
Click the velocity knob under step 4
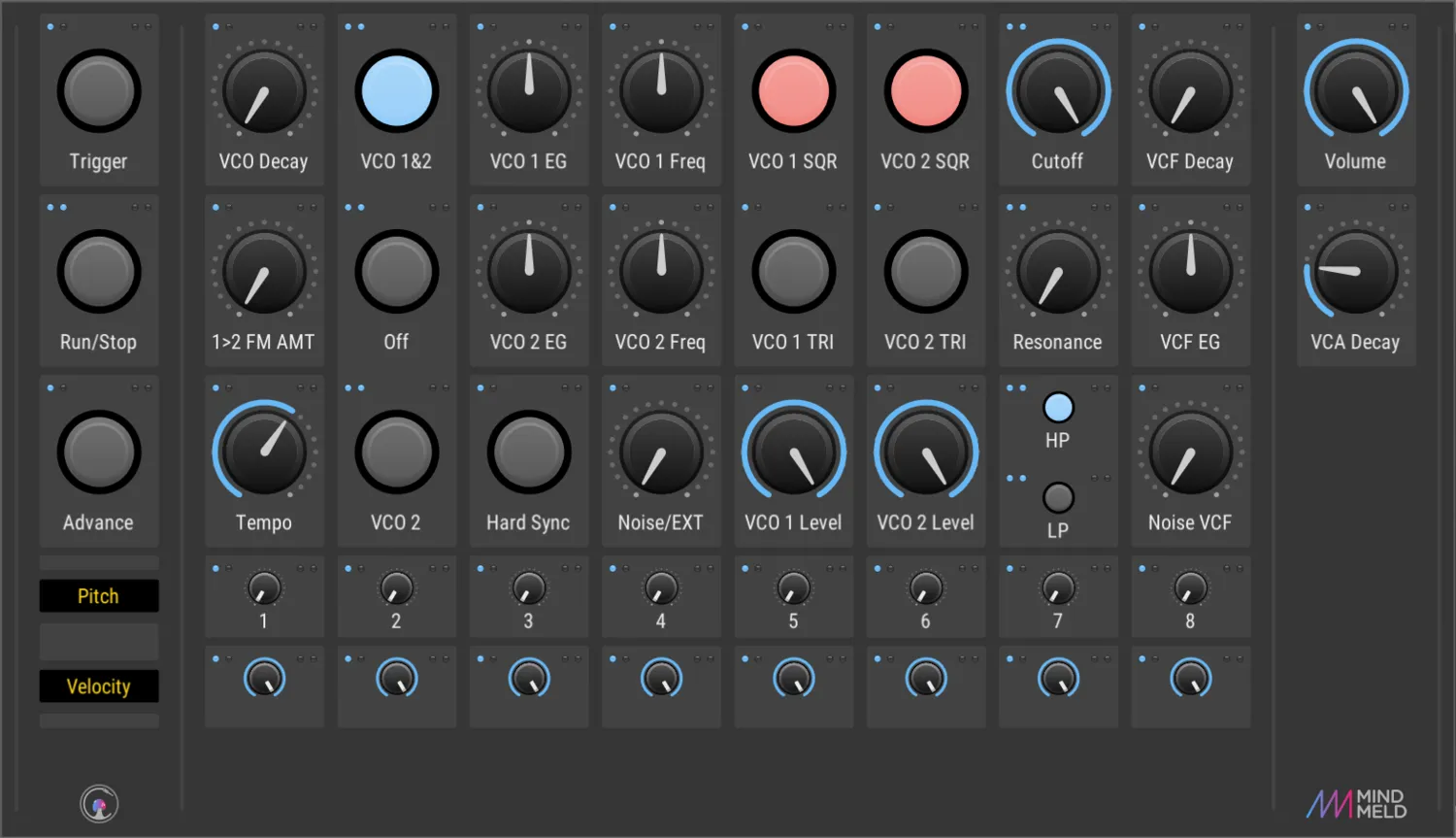click(661, 678)
